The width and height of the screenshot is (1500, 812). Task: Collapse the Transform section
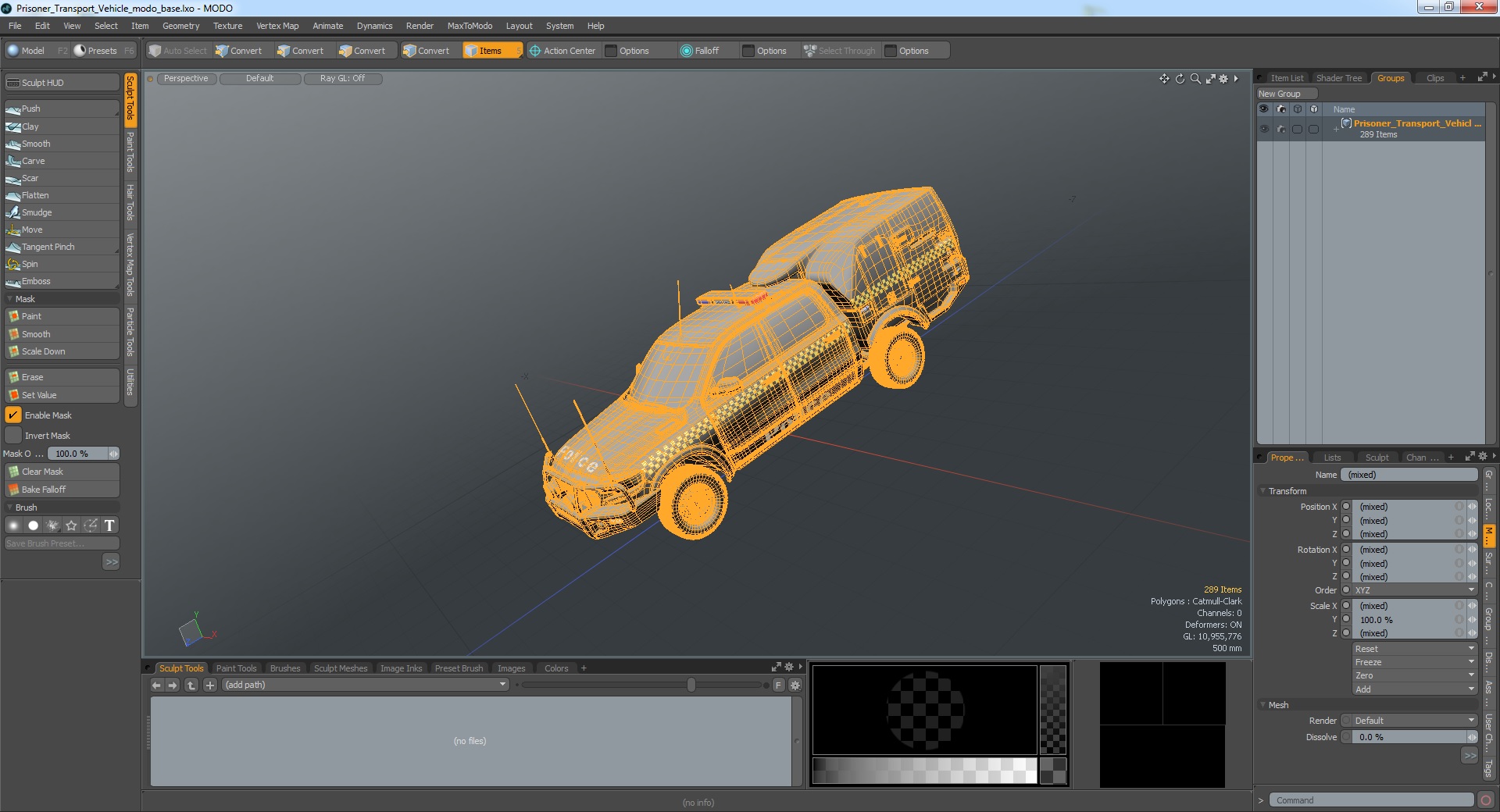(x=1262, y=491)
